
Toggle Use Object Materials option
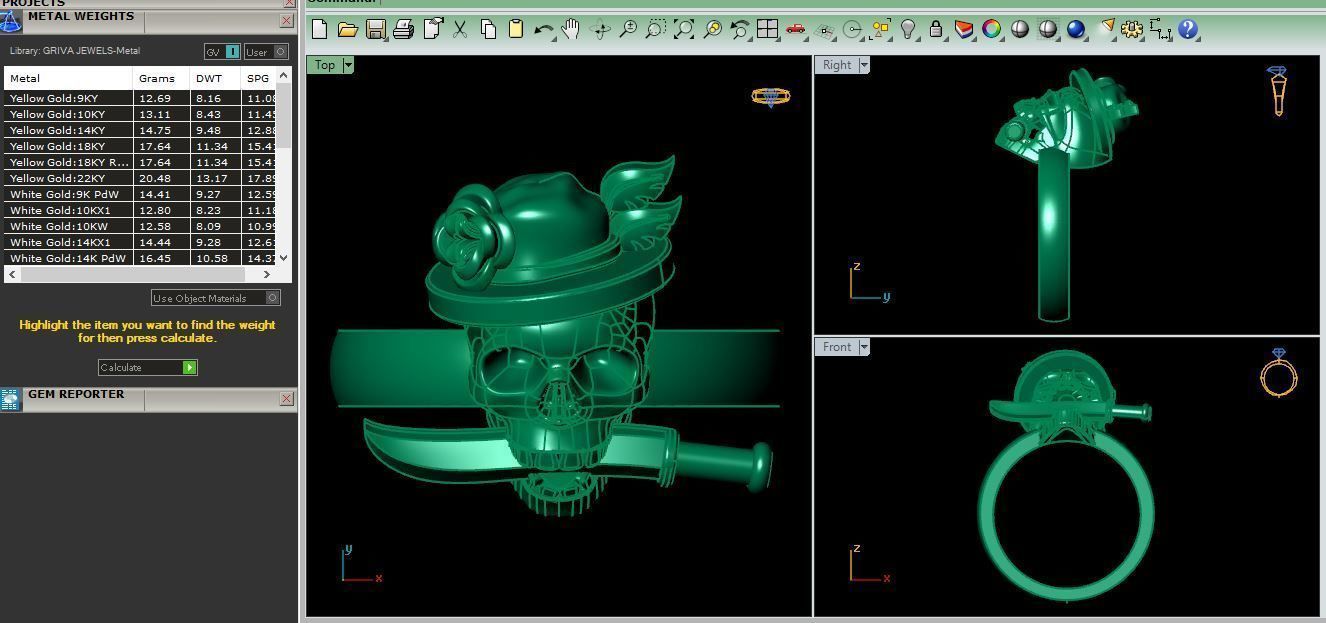(x=215, y=298)
